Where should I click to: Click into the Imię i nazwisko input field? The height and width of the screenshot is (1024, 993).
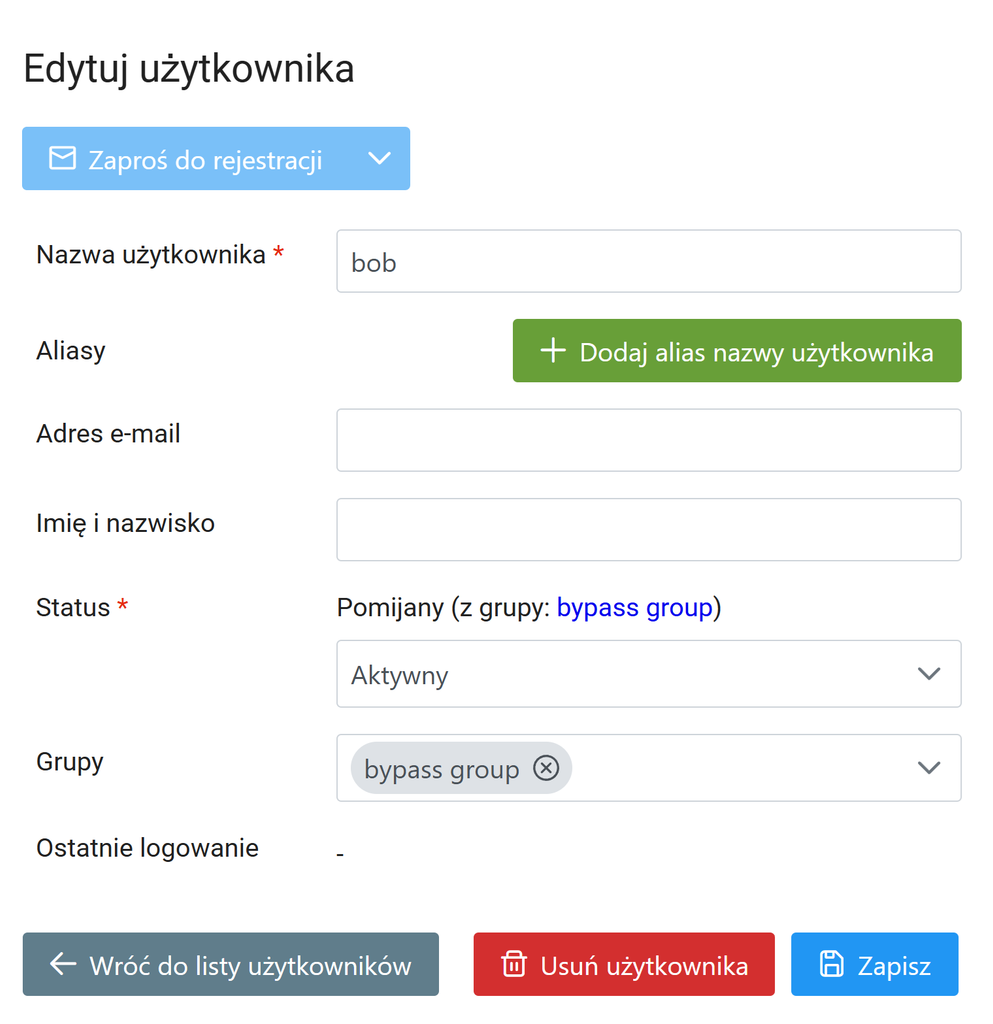[x=648, y=530]
